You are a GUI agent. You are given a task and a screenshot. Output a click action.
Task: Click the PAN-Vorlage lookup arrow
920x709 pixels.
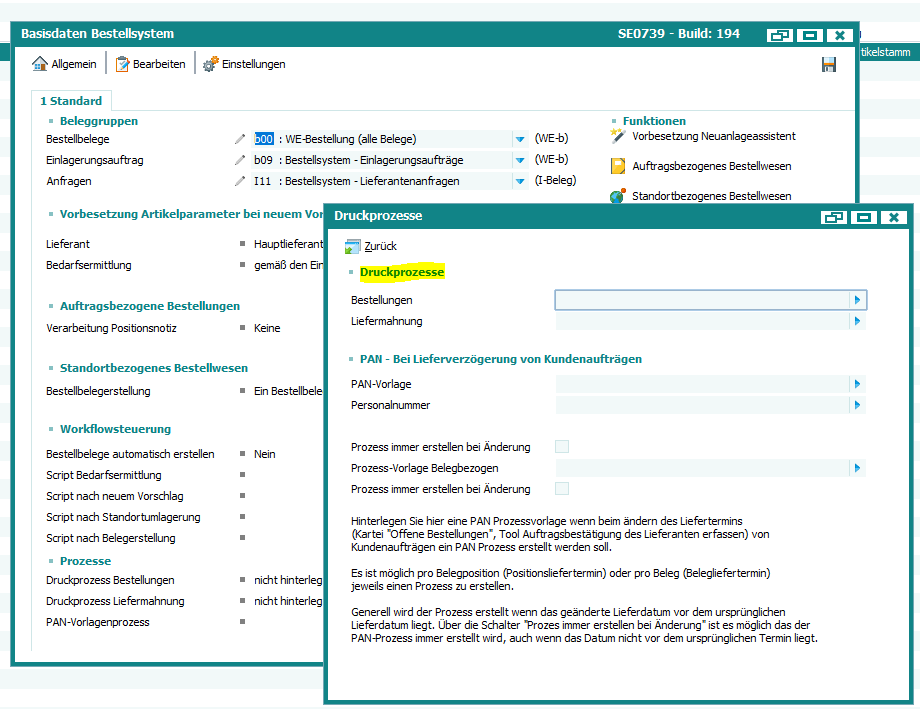pyautogui.click(x=857, y=384)
